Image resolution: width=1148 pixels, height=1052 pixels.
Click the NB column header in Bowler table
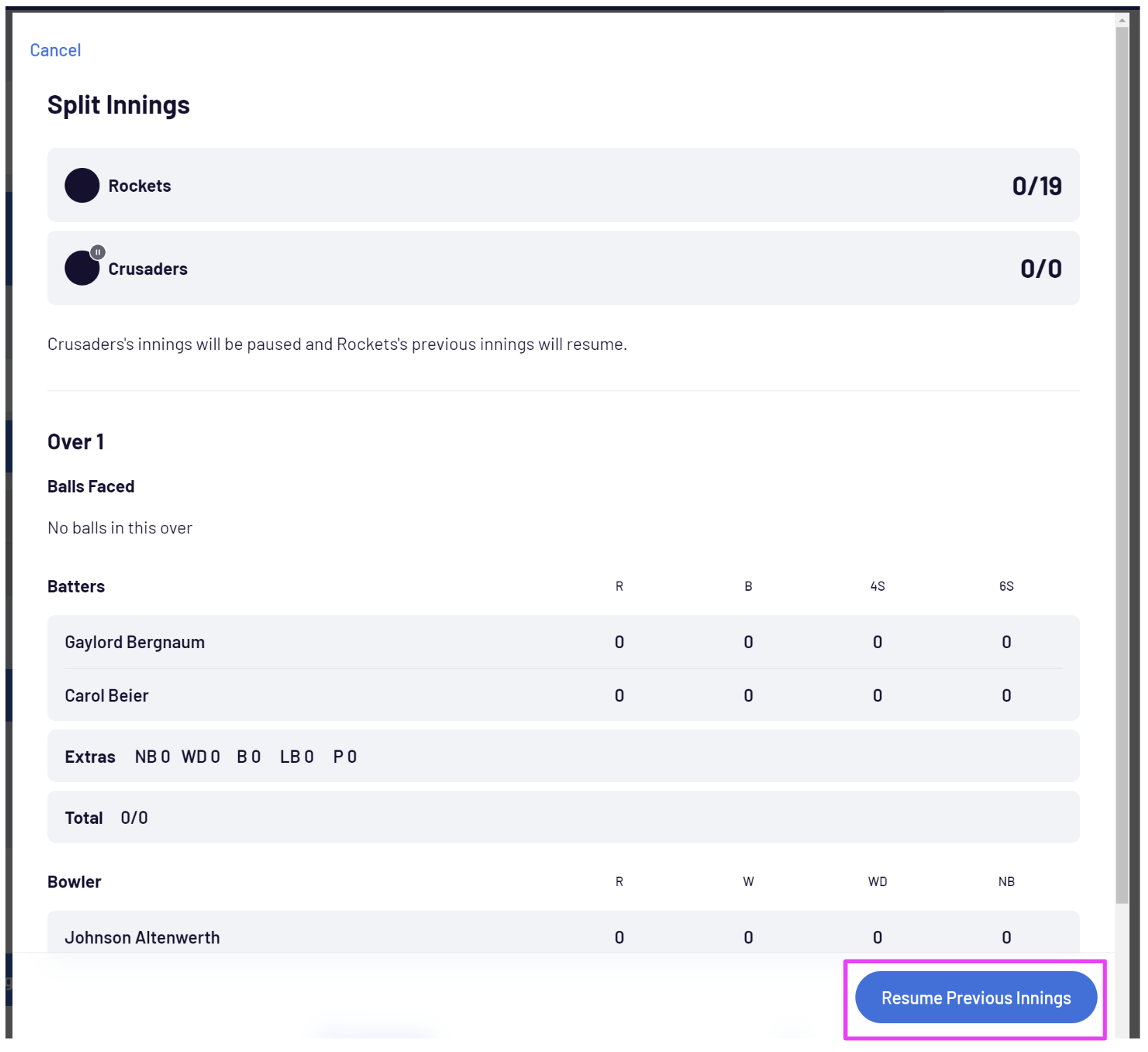point(1006,882)
